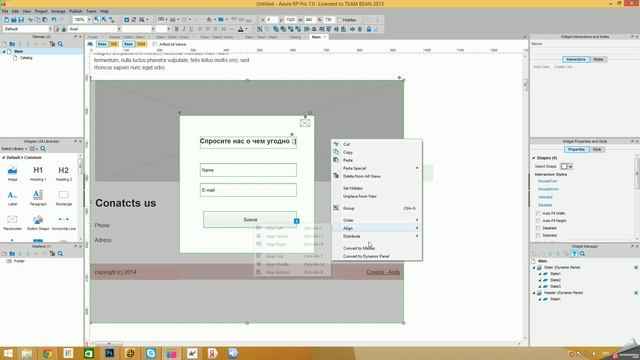
Task: Click the Italic formatting icon
Action: pos(184,29)
